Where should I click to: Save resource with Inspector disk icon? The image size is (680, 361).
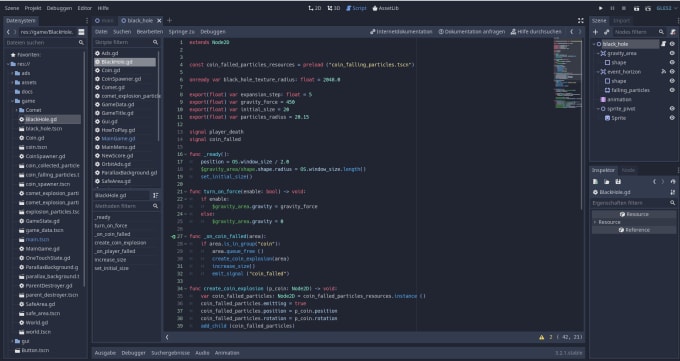point(618,181)
